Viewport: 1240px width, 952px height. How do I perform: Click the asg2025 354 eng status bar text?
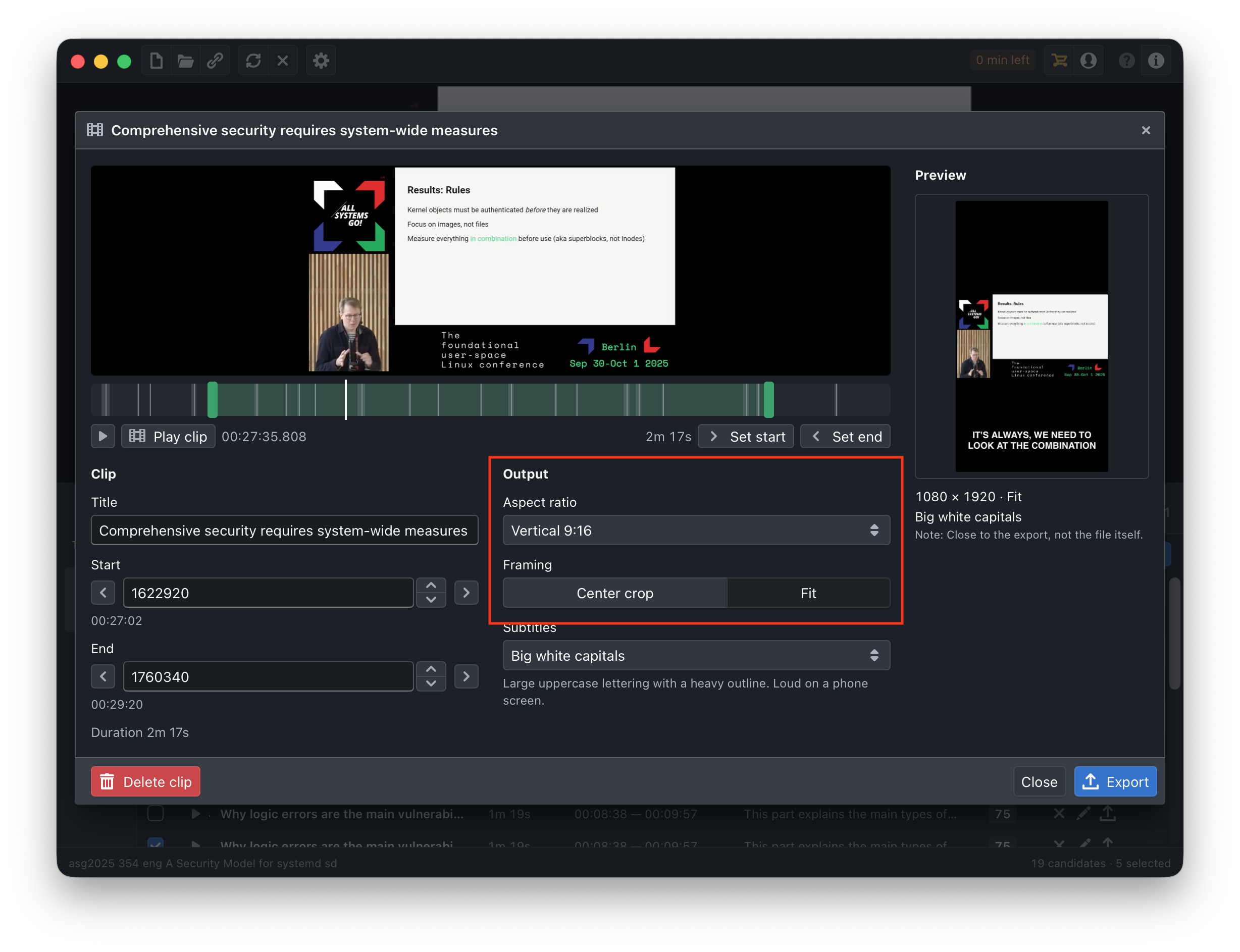[203, 863]
